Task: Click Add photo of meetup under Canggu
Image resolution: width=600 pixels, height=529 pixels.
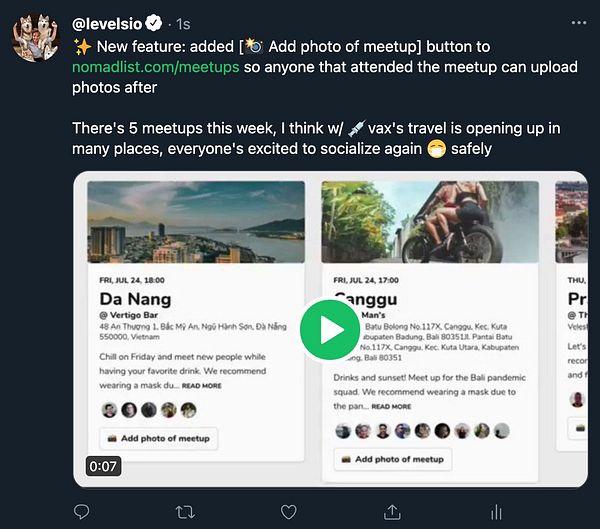Action: click(392, 459)
